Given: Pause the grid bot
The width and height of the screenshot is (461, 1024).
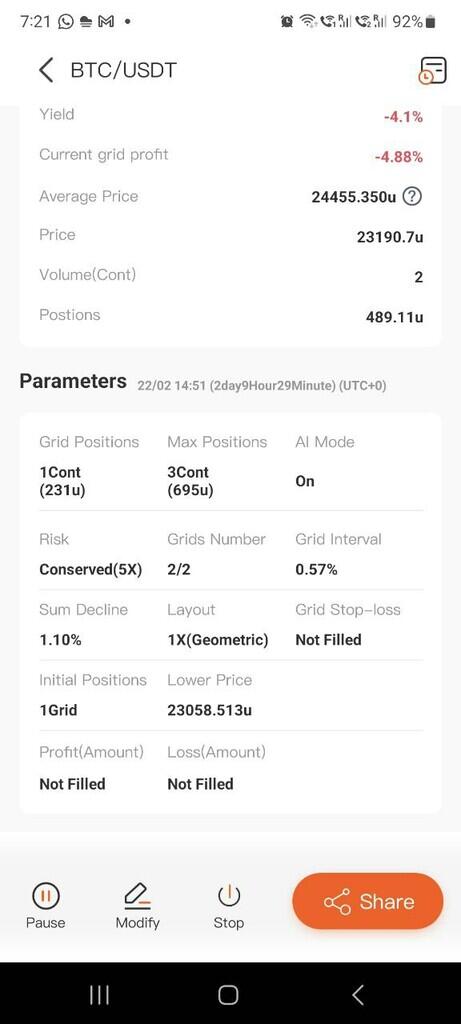Looking at the screenshot, I should click(46, 906).
